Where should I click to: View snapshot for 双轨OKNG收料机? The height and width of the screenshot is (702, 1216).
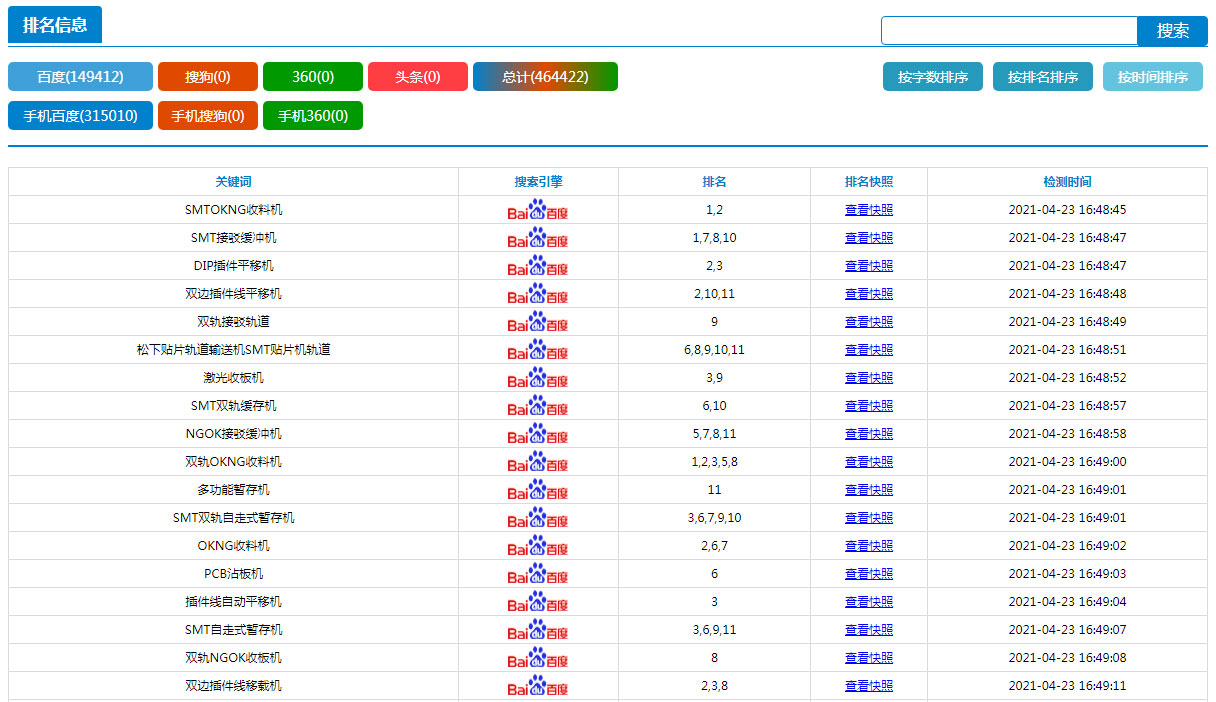(x=869, y=462)
